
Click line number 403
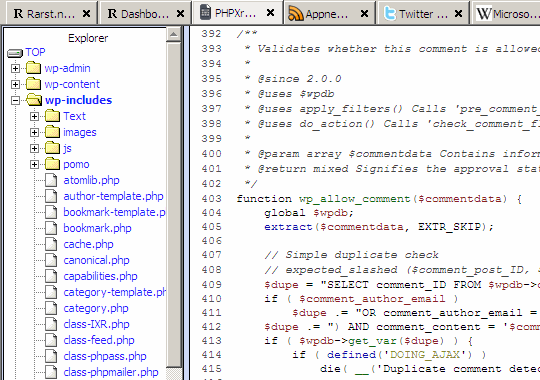pyautogui.click(x=211, y=199)
